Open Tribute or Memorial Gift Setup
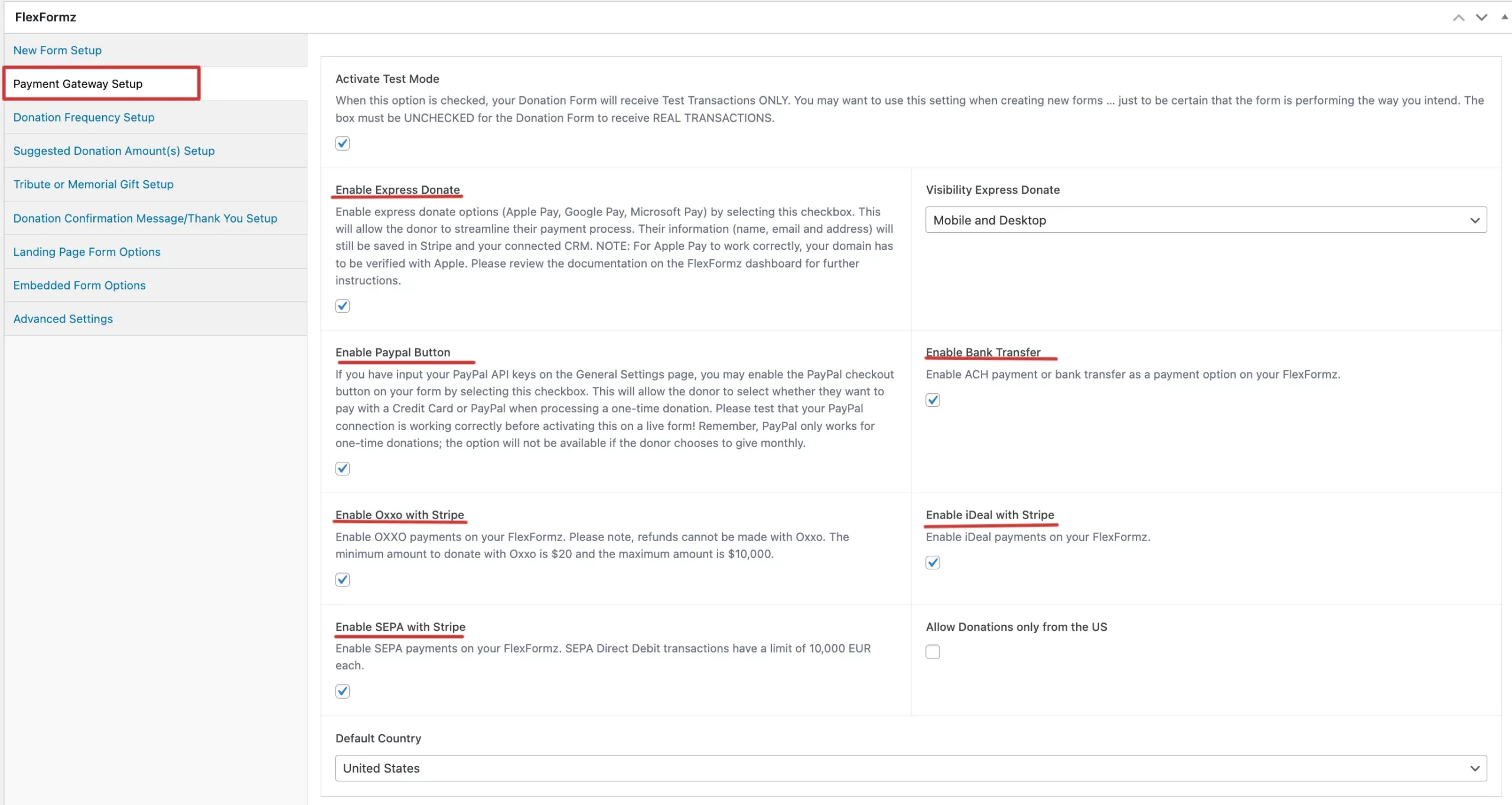The height and width of the screenshot is (805, 1512). click(x=93, y=184)
